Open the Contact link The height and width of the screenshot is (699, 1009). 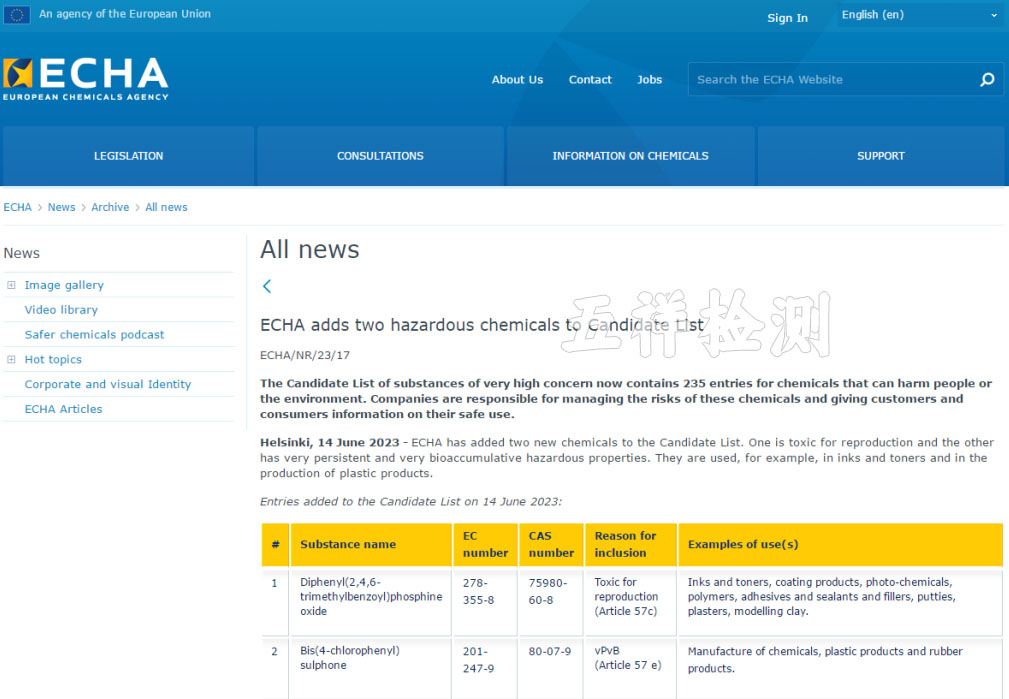point(590,80)
